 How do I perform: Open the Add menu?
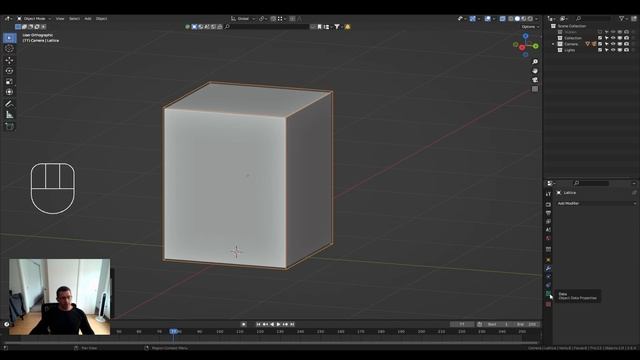click(x=88, y=18)
